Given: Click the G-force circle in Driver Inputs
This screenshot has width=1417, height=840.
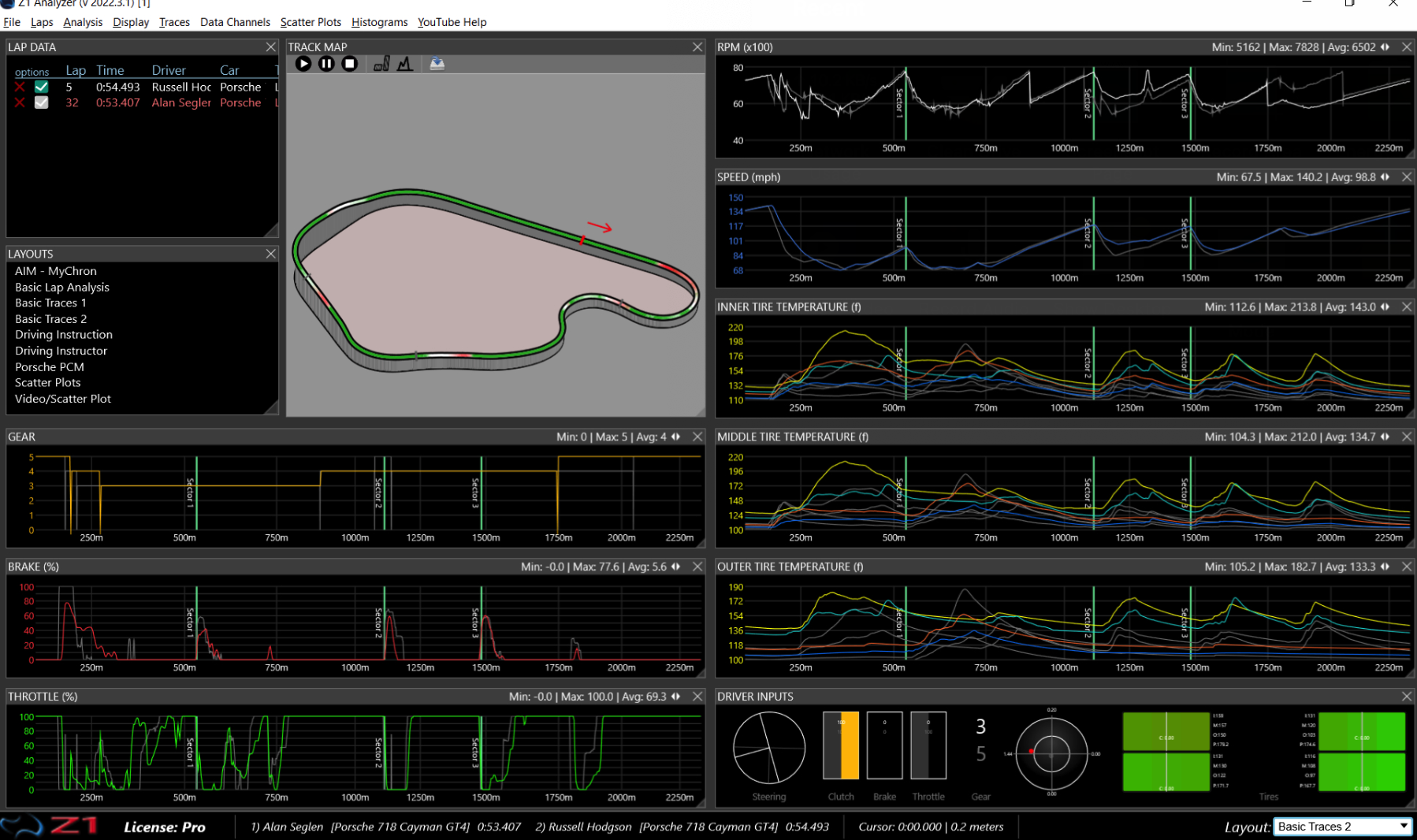Looking at the screenshot, I should (x=1051, y=753).
